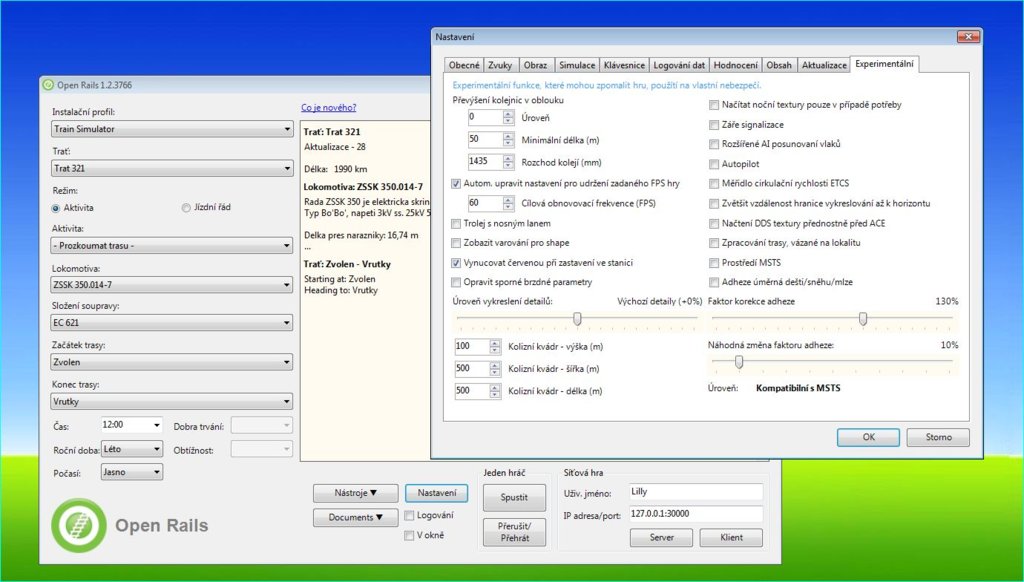Enable Zobazit varování pro shape
The height and width of the screenshot is (582, 1024).
click(x=456, y=243)
